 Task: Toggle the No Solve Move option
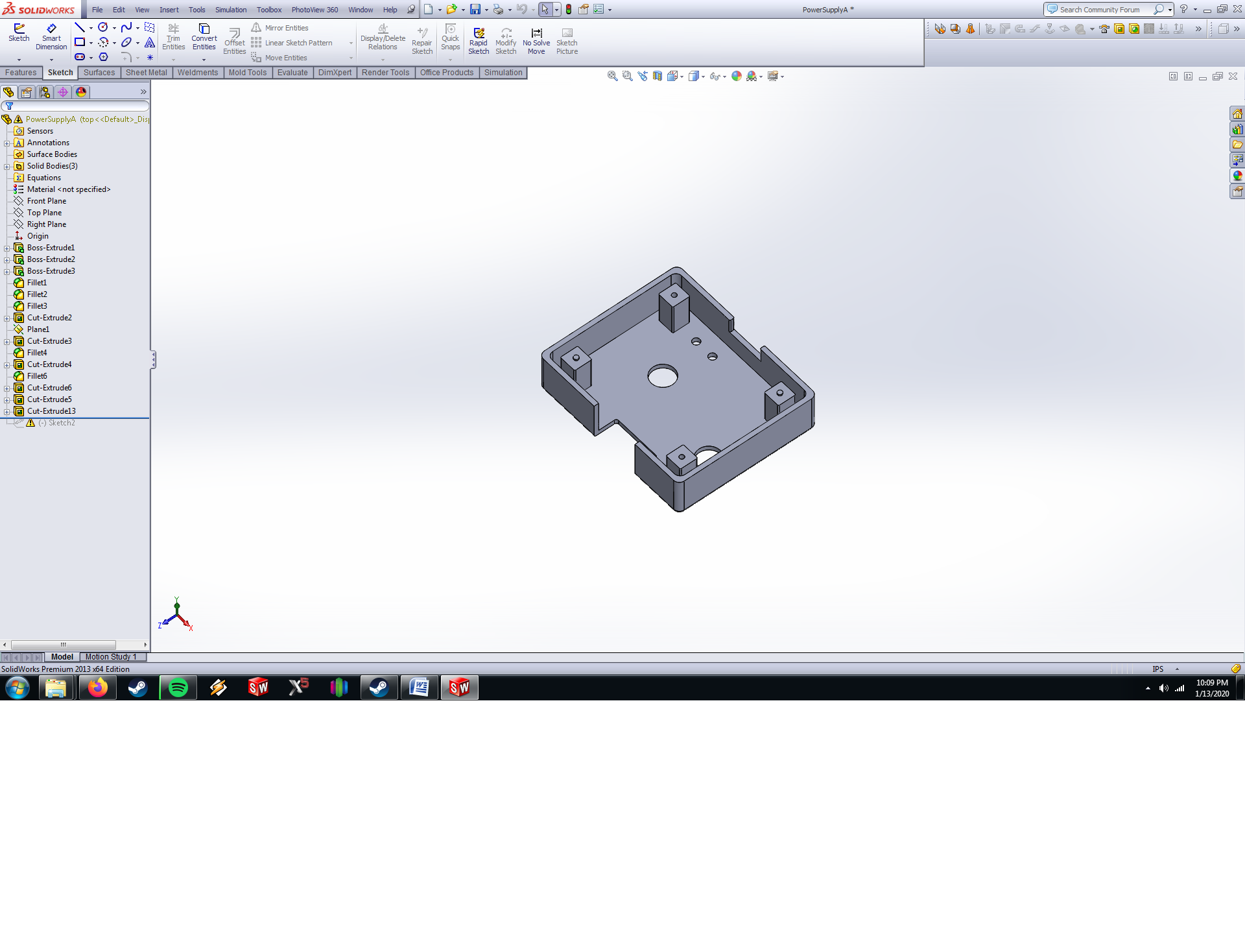[536, 41]
